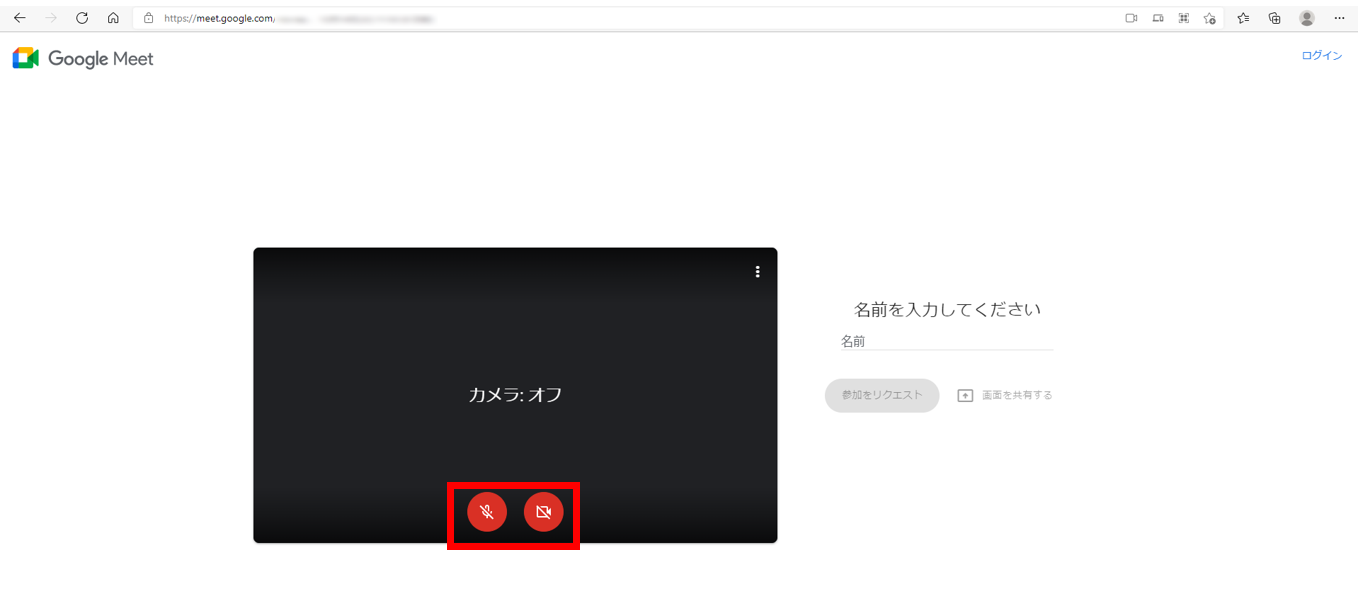Go back with the browser back arrow
The width and height of the screenshot is (1363, 595).
tap(19, 18)
